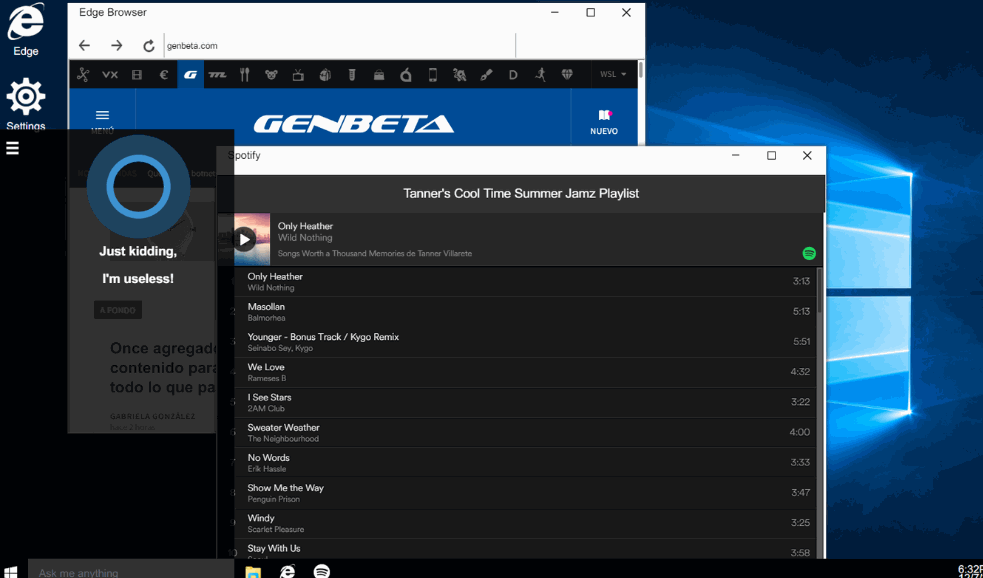983x578 pixels.
Task: Open the euro sign icon in site bar
Action: (x=164, y=75)
